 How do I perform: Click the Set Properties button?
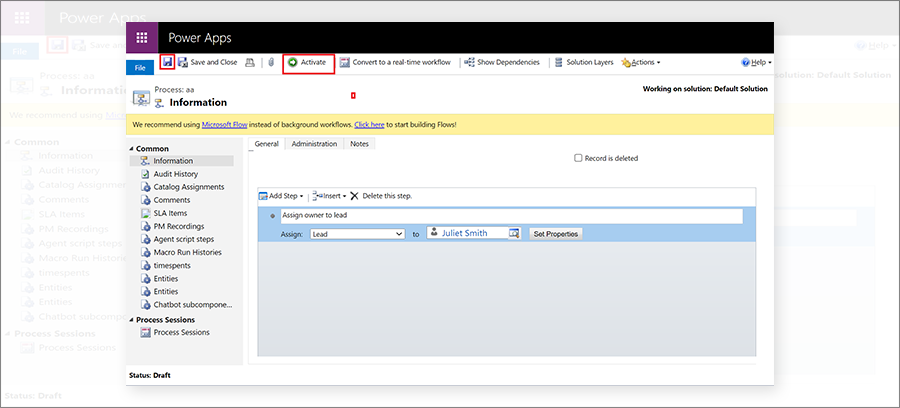(x=555, y=233)
